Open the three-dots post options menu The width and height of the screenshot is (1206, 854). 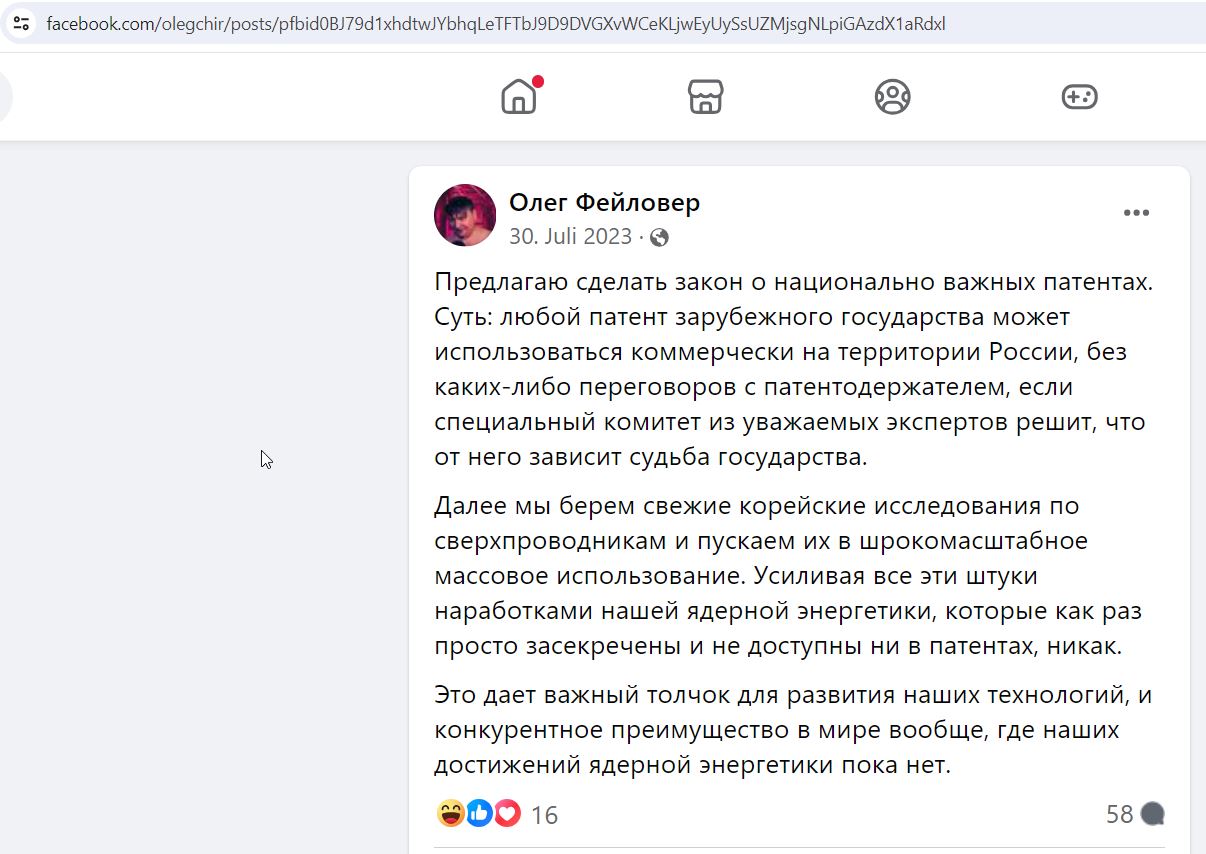click(1136, 213)
